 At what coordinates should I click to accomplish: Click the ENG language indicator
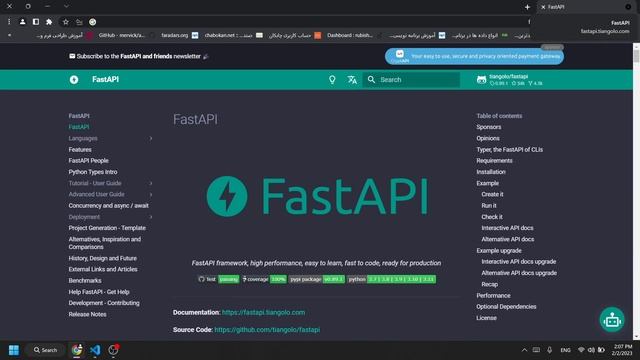coord(565,350)
